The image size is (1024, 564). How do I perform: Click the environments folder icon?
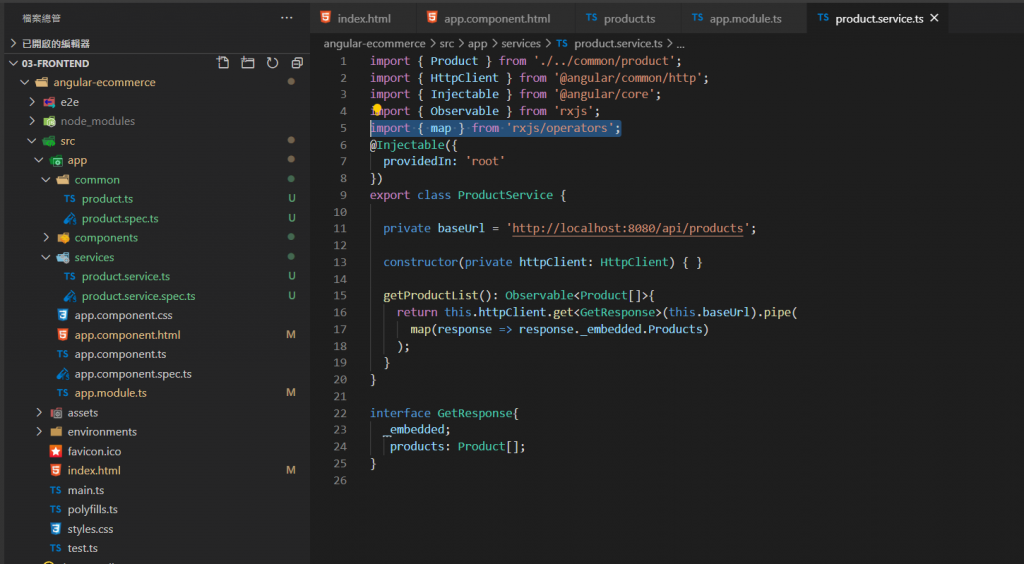pyautogui.click(x=56, y=431)
